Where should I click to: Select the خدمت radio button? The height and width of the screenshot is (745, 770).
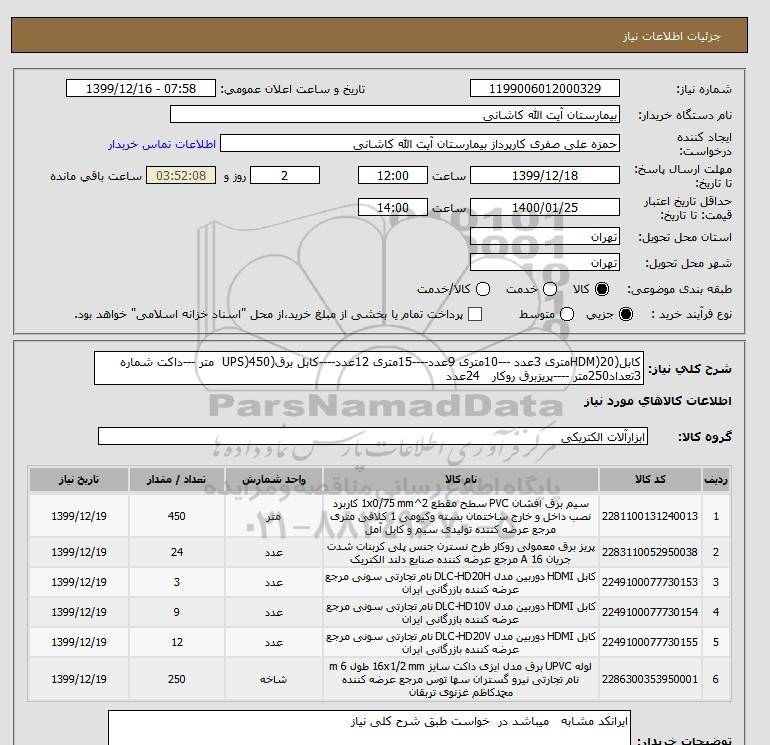coord(550,289)
